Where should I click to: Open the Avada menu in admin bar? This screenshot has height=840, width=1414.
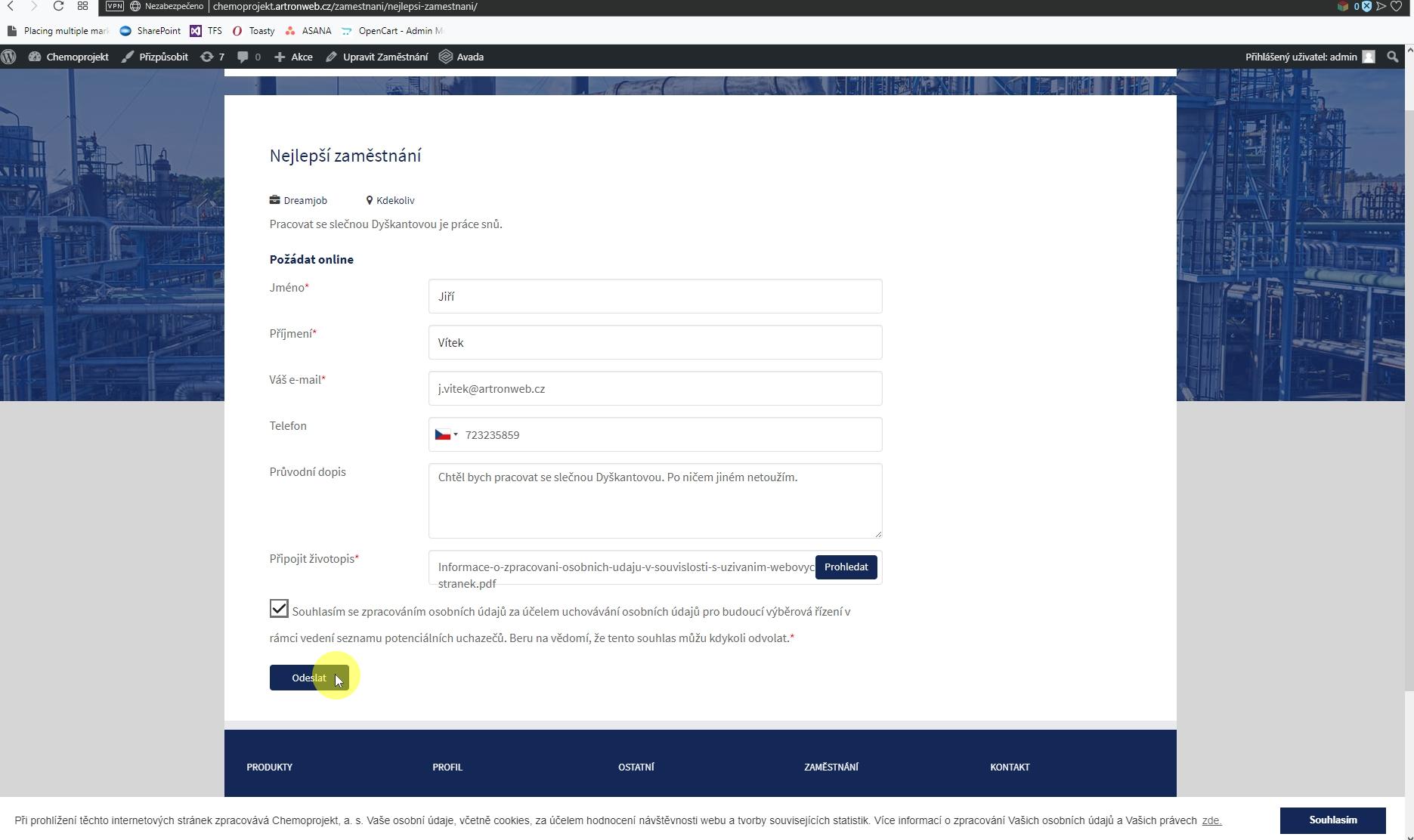[x=461, y=57]
